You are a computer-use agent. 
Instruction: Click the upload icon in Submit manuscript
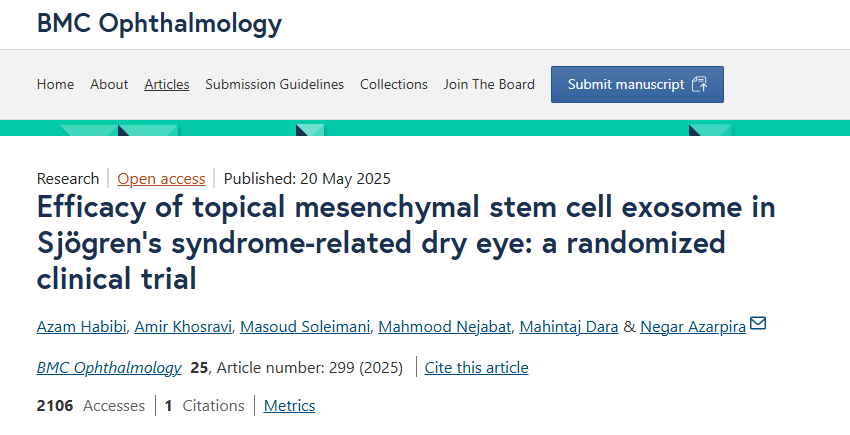(699, 84)
